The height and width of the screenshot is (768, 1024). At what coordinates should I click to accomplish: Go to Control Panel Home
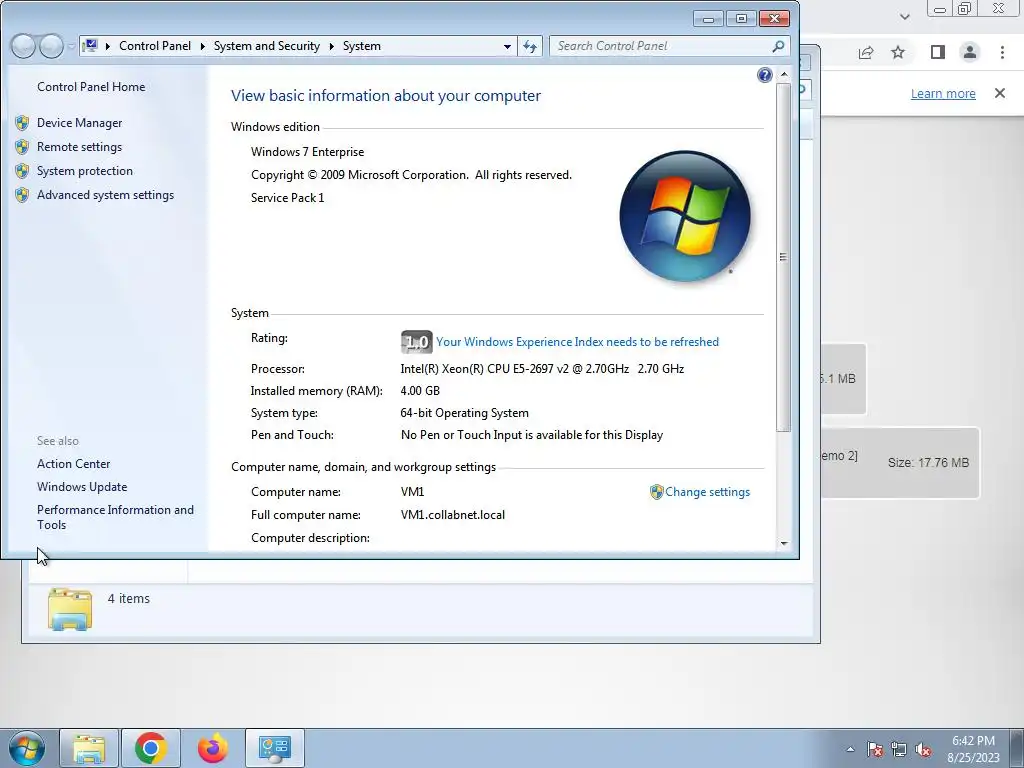[x=91, y=87]
